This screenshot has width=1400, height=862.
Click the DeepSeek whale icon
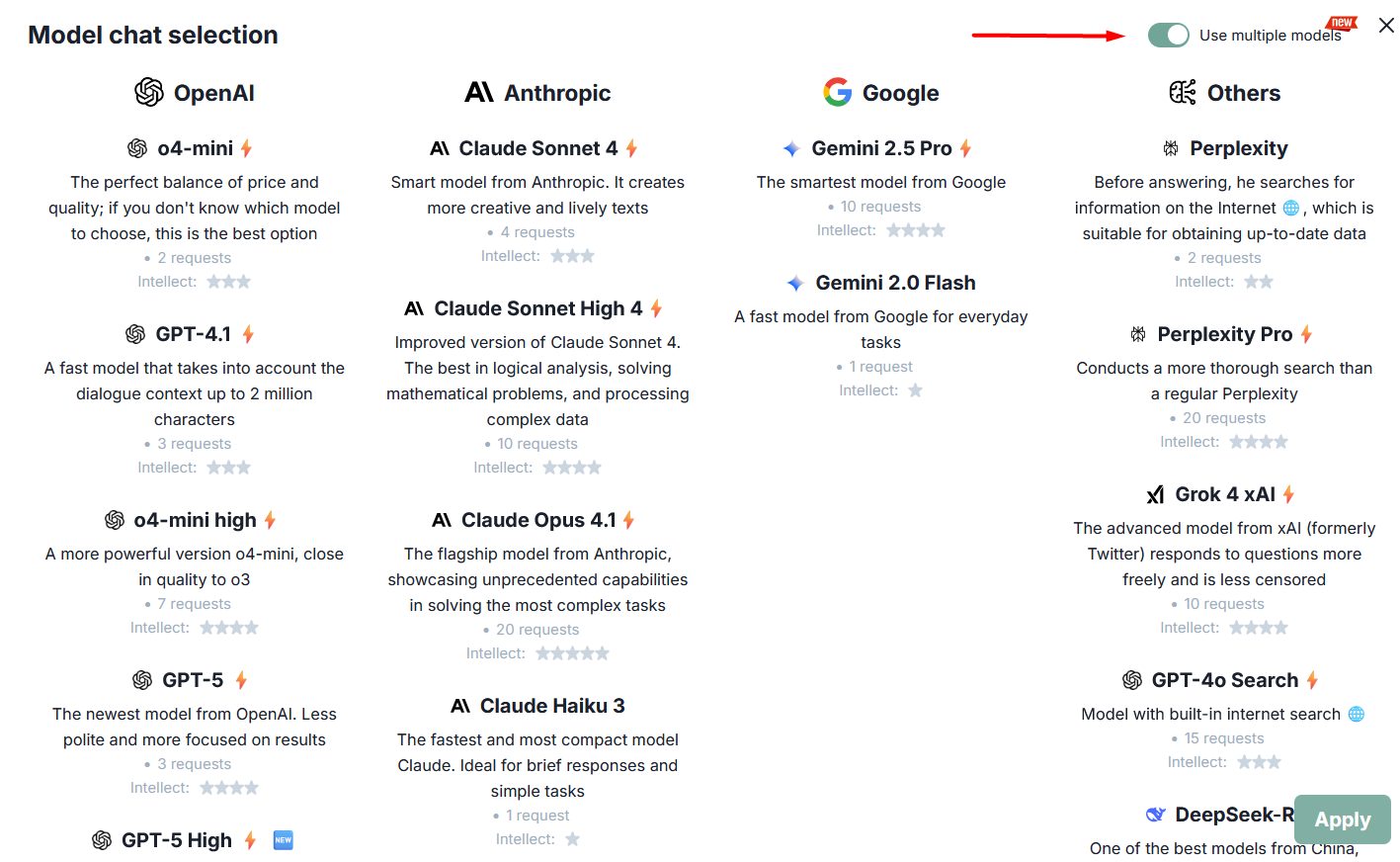coord(1155,815)
